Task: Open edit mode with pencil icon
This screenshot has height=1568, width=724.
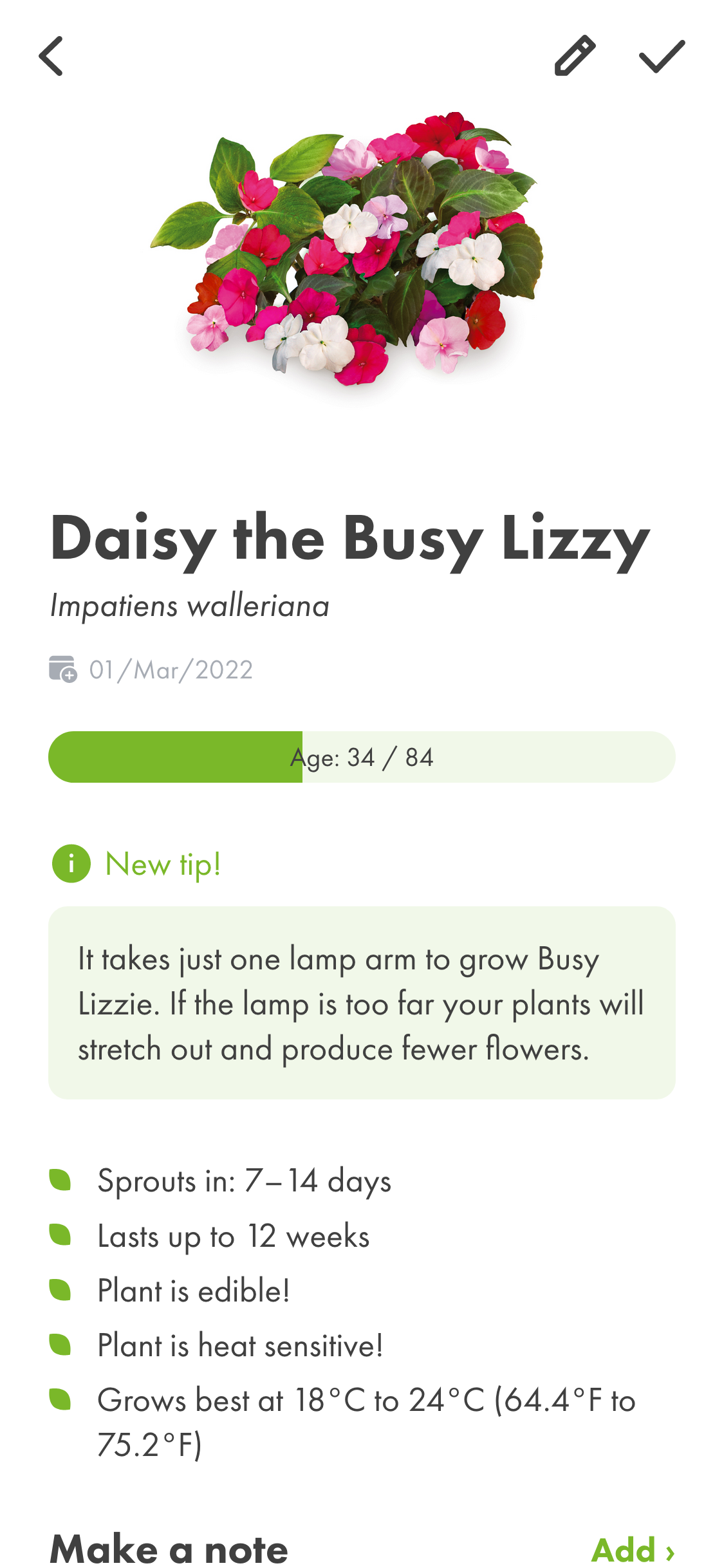Action: pos(574,56)
